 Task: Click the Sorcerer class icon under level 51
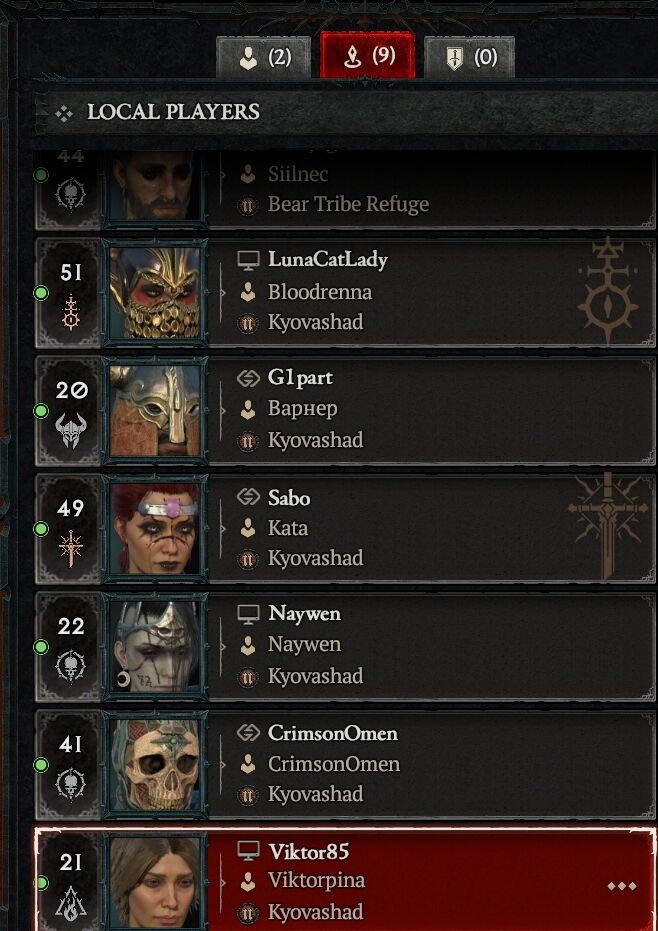click(71, 312)
